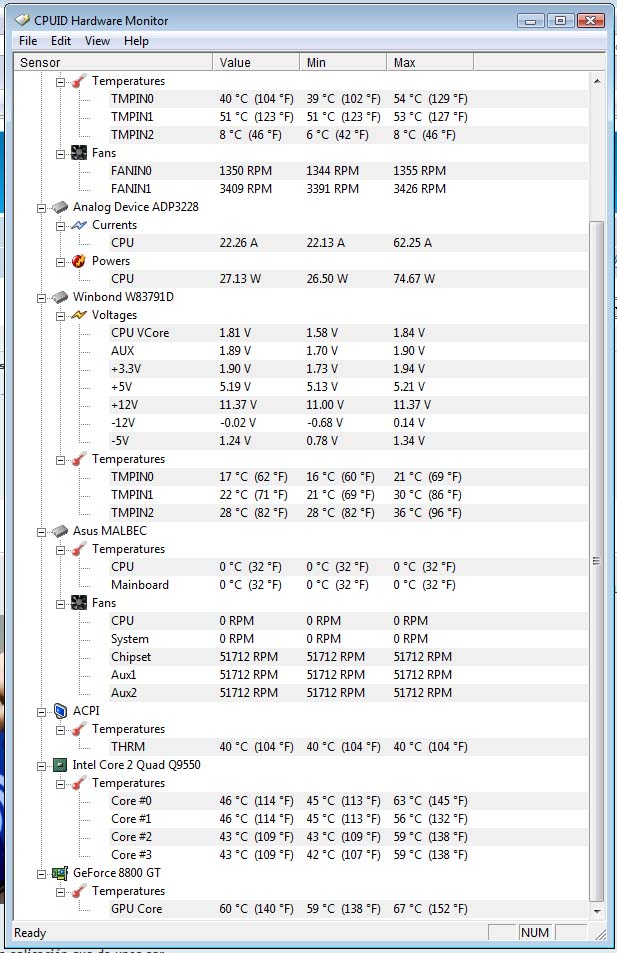Click the Winbond W83791D chip icon
The width and height of the screenshot is (617, 953).
point(60,297)
